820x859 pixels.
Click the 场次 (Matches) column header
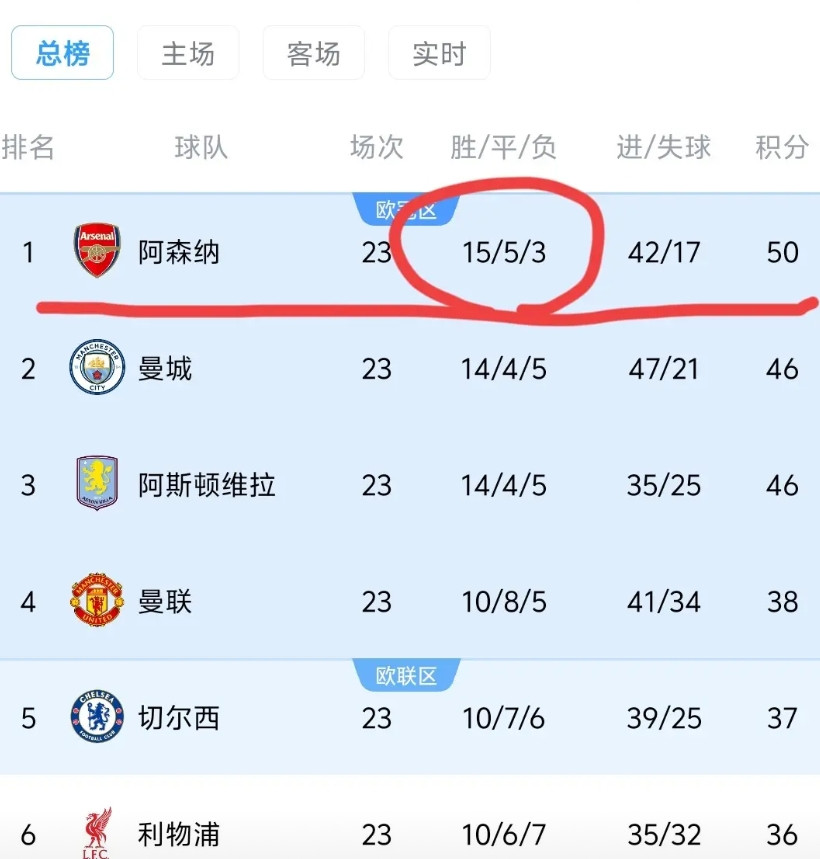[x=376, y=145]
